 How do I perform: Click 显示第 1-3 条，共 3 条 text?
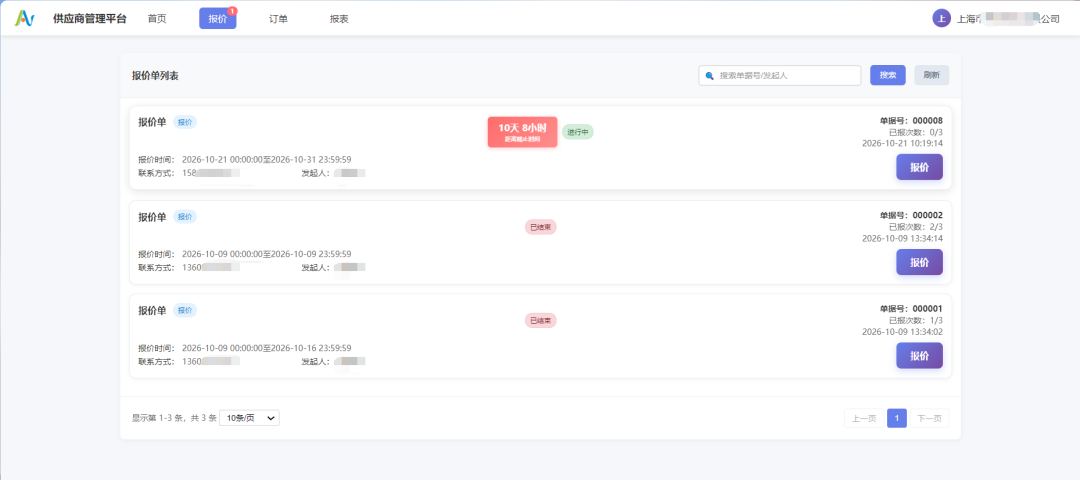tap(174, 418)
